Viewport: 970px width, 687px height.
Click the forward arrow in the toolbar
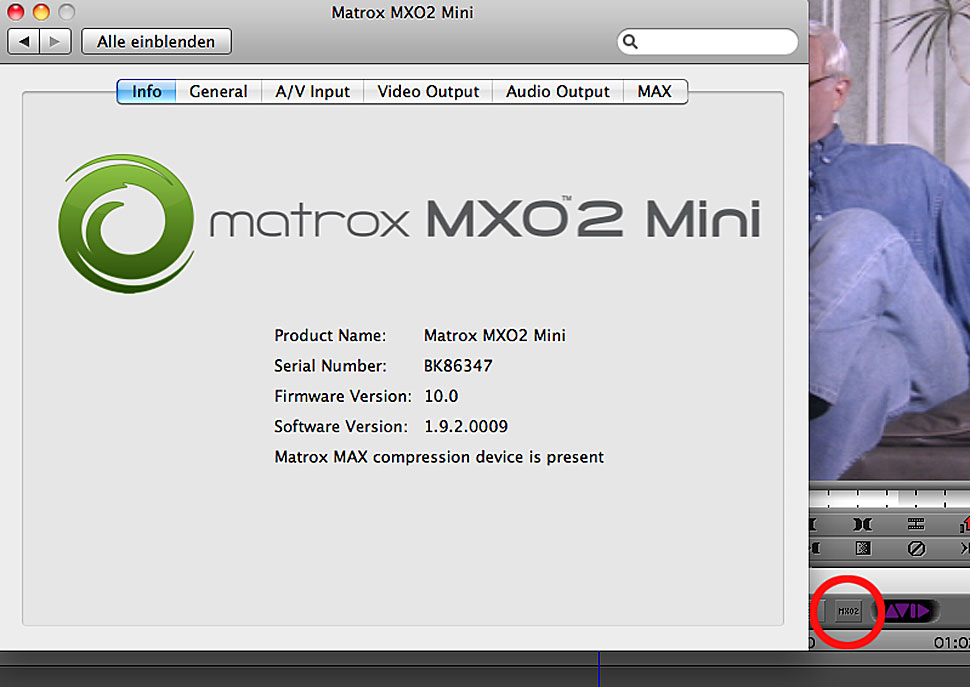click(x=55, y=41)
